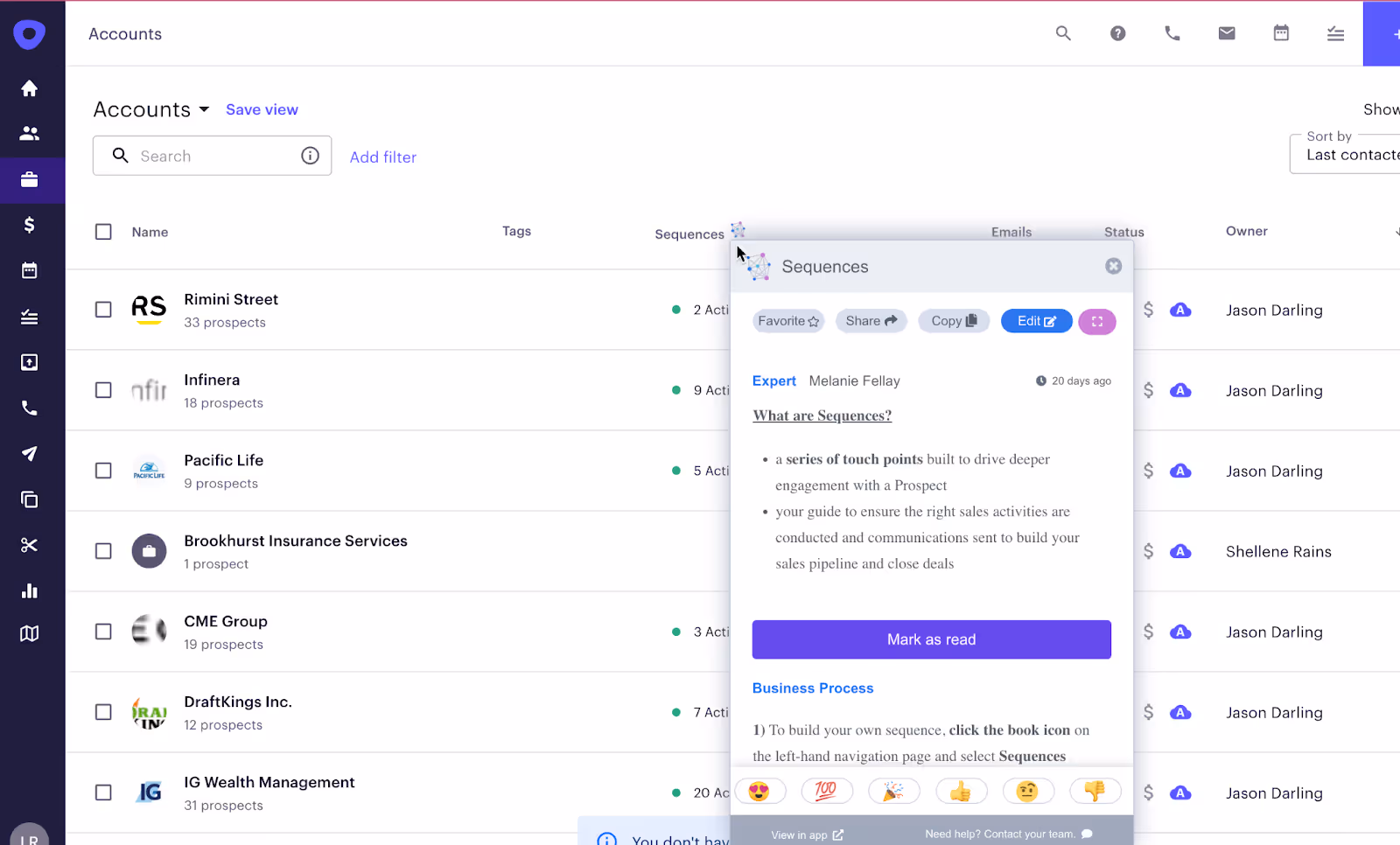Click the Outreach logo at top left
Screen dimensions: 1400x845
pos(29,34)
